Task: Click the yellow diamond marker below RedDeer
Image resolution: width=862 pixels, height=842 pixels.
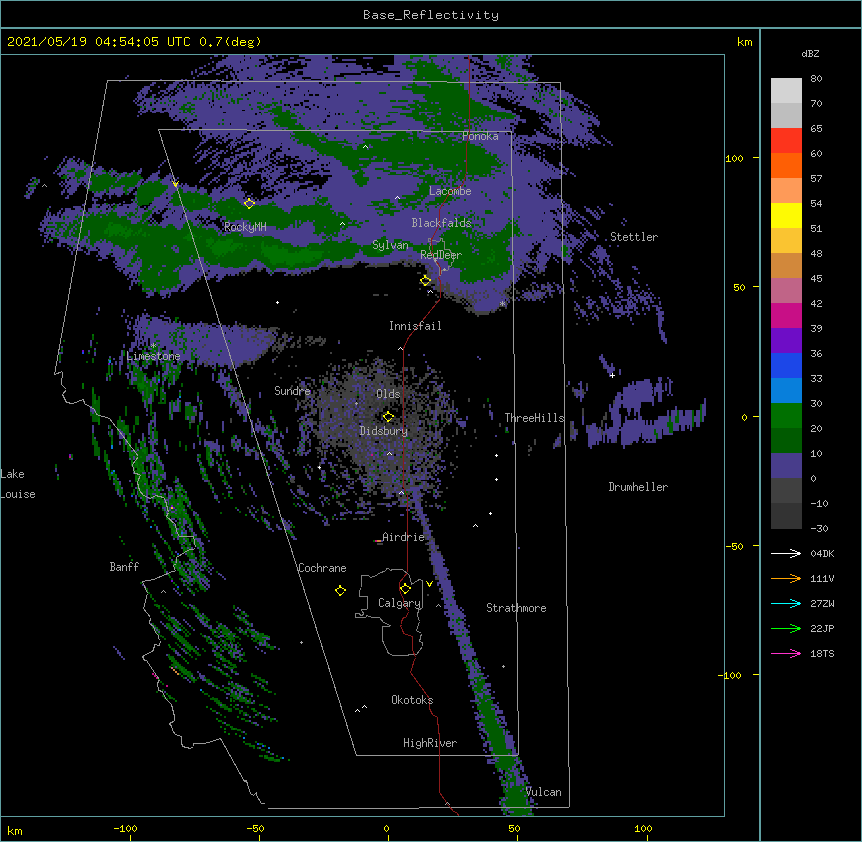Action: coord(426,280)
